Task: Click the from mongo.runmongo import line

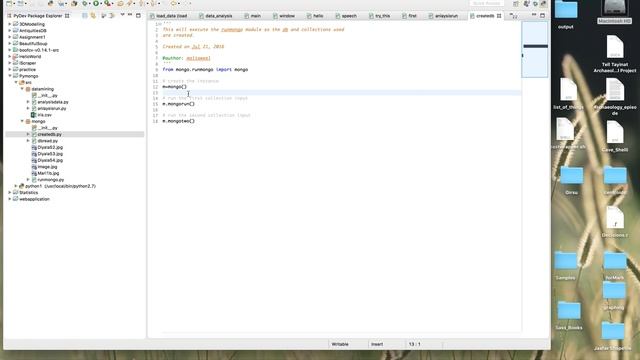Action: (205, 70)
